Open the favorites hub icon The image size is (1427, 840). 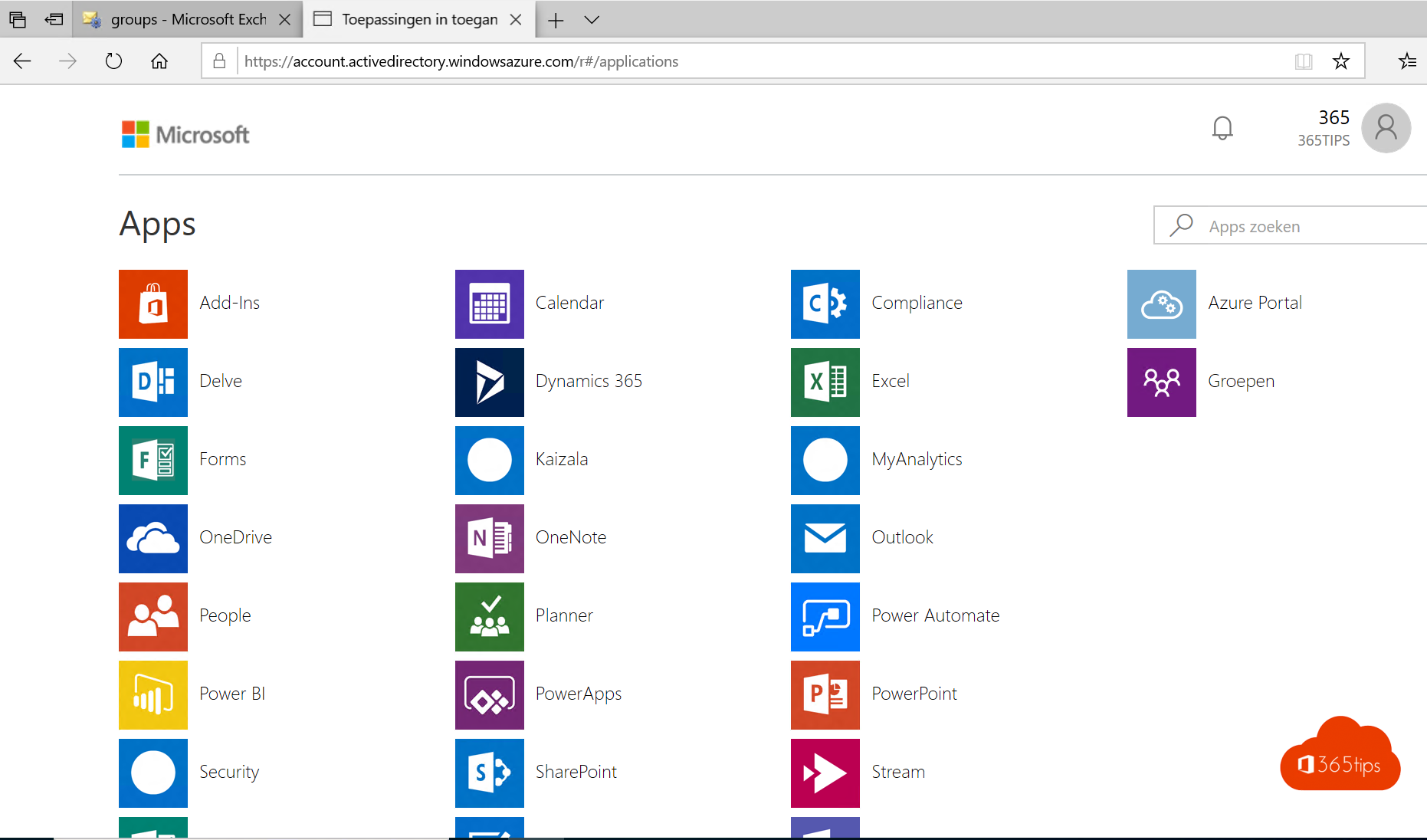1407,61
